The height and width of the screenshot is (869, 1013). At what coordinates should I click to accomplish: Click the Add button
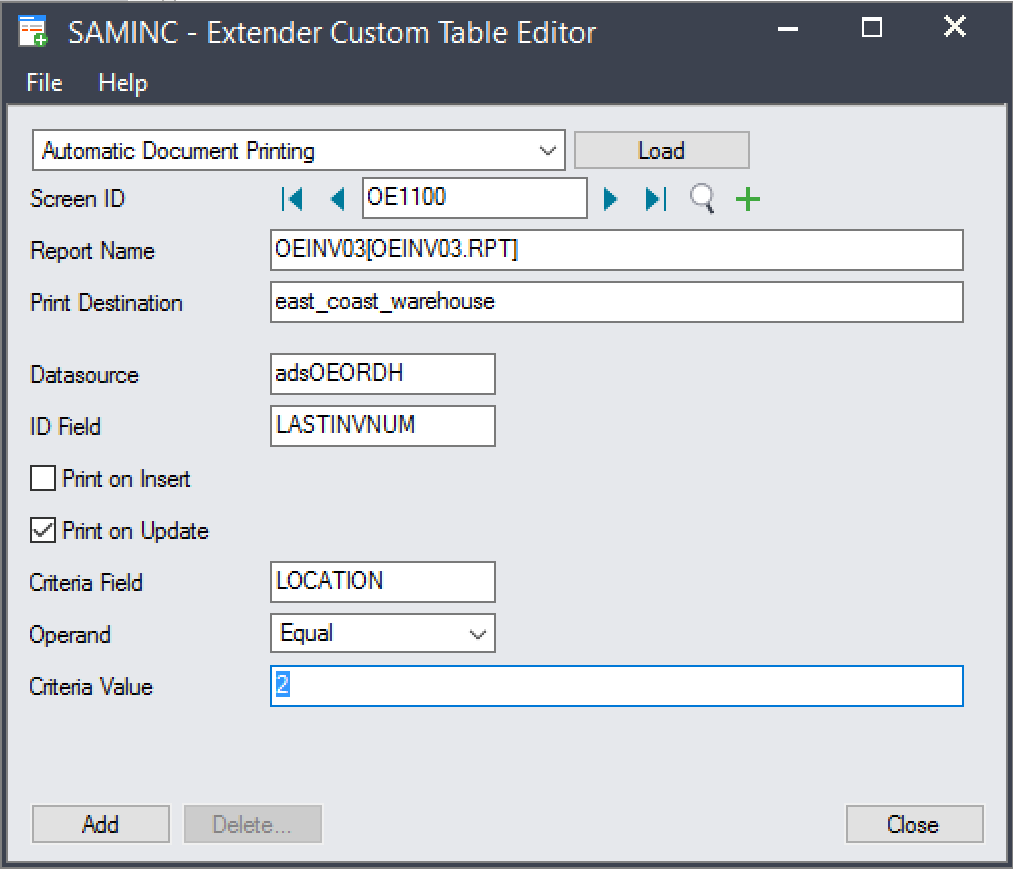(101, 824)
